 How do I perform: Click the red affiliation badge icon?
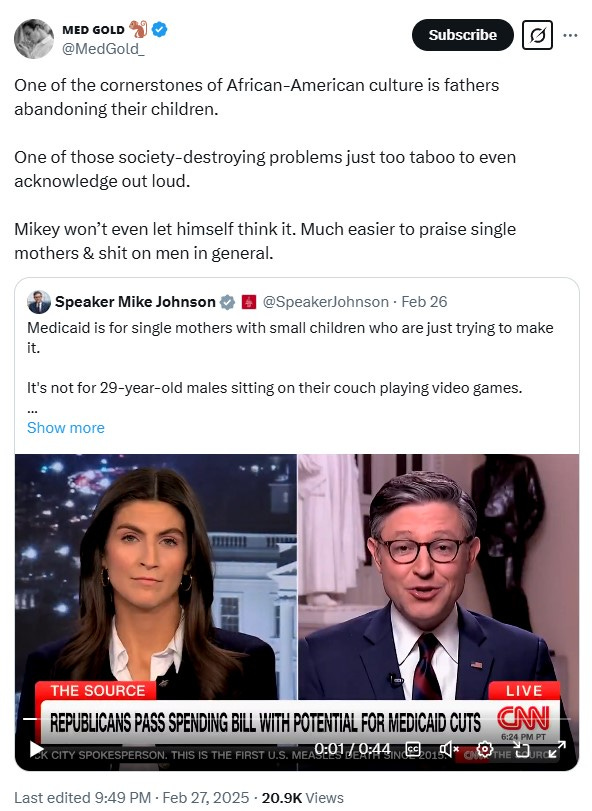(x=249, y=302)
